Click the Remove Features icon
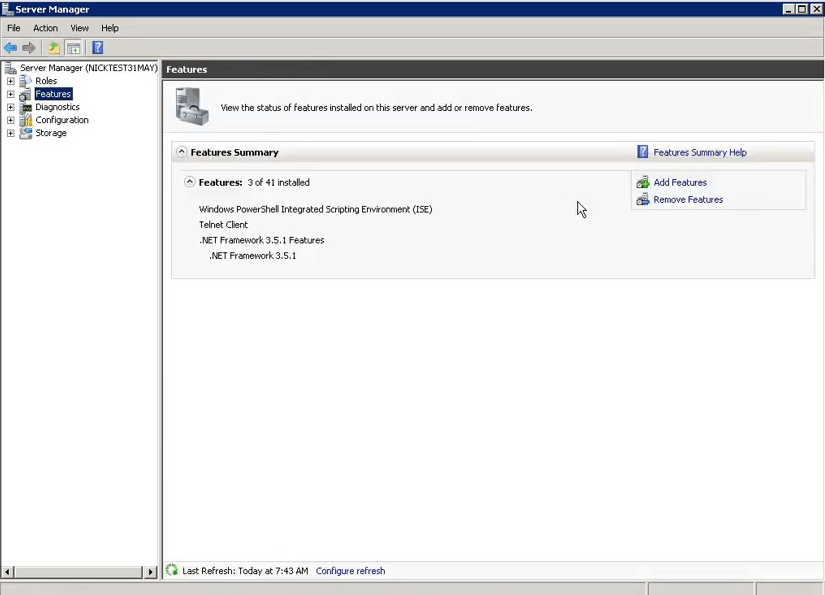Image resolution: width=825 pixels, height=595 pixels. (642, 200)
